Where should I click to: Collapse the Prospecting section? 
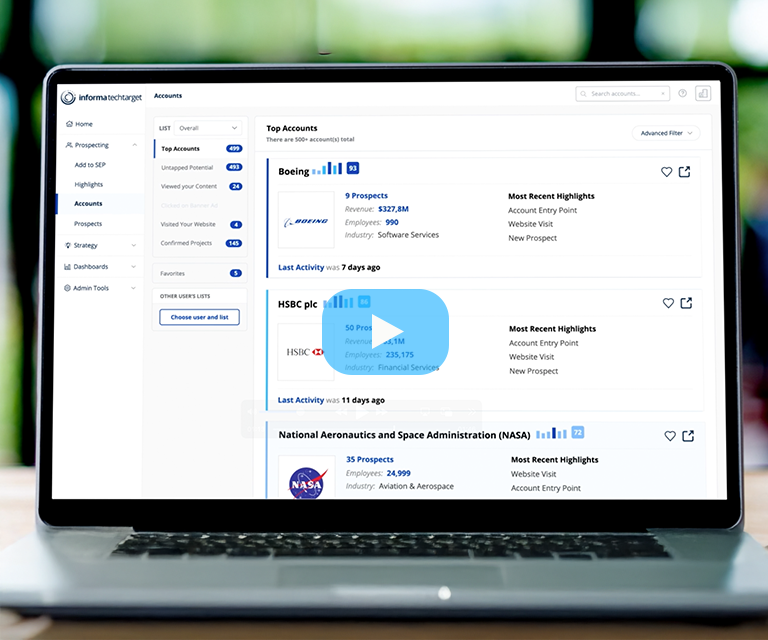(134, 145)
